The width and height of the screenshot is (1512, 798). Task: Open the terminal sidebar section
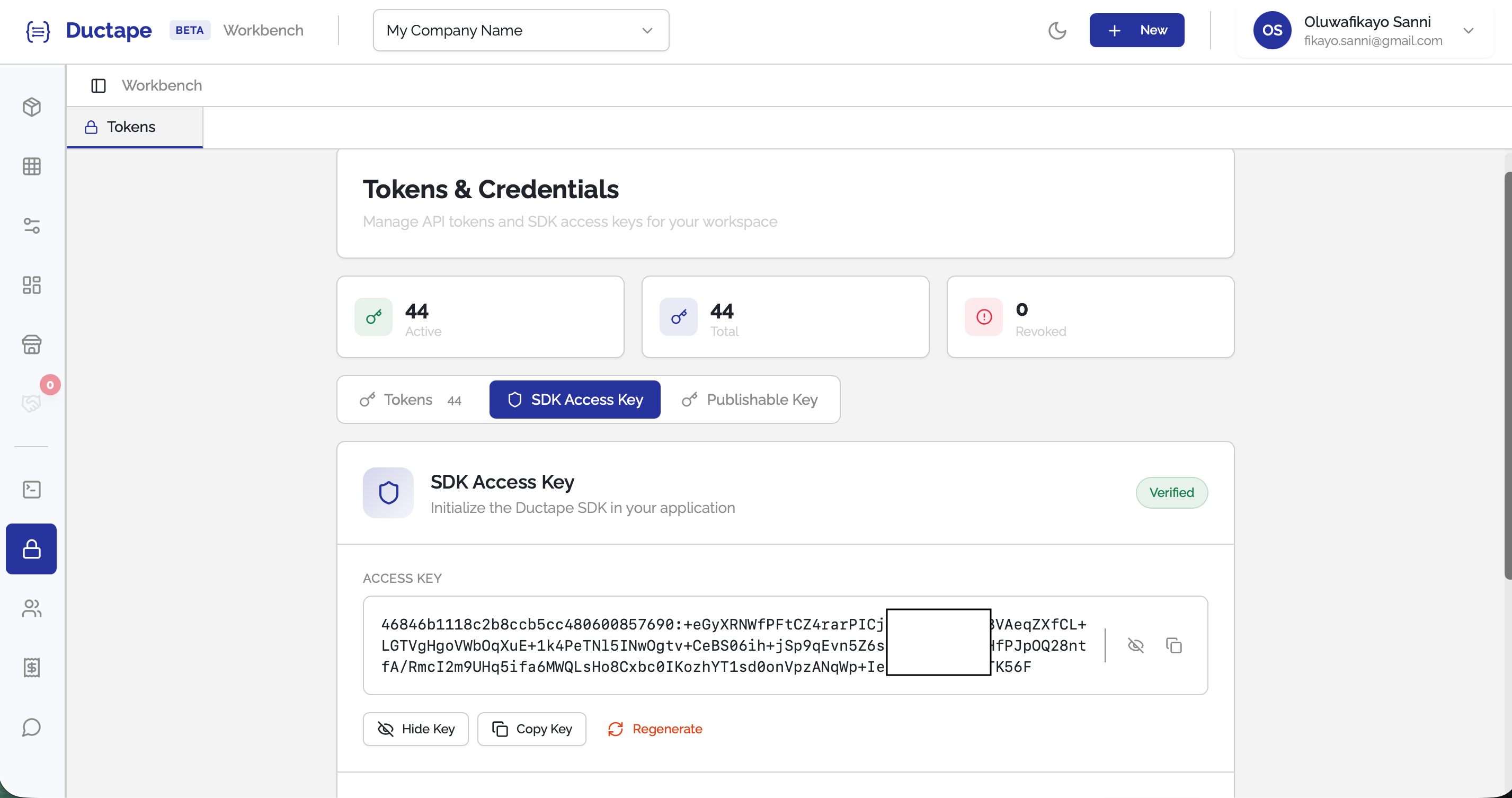(31, 489)
